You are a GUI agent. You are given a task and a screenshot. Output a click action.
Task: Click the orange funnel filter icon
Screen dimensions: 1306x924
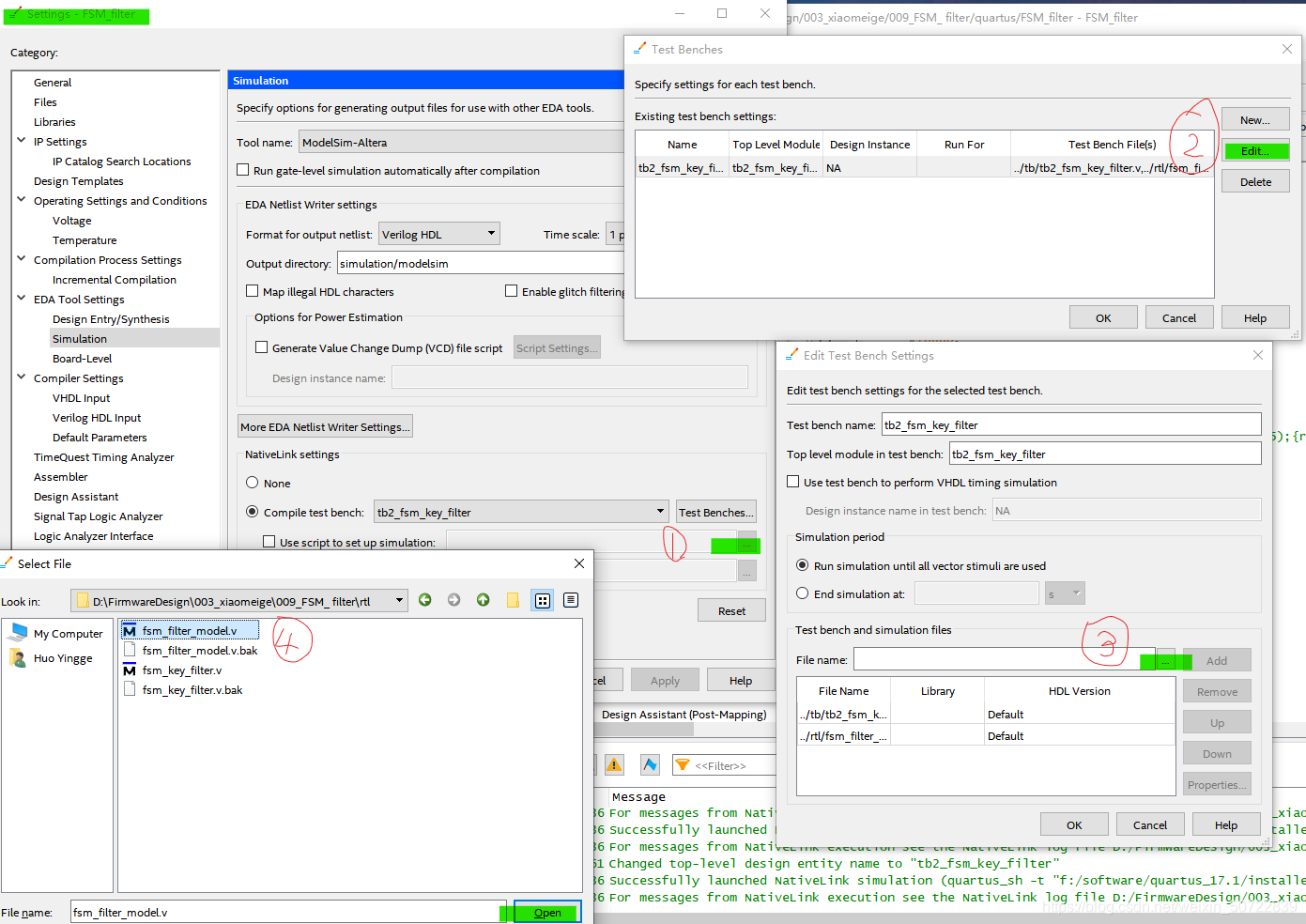pyautogui.click(x=684, y=765)
